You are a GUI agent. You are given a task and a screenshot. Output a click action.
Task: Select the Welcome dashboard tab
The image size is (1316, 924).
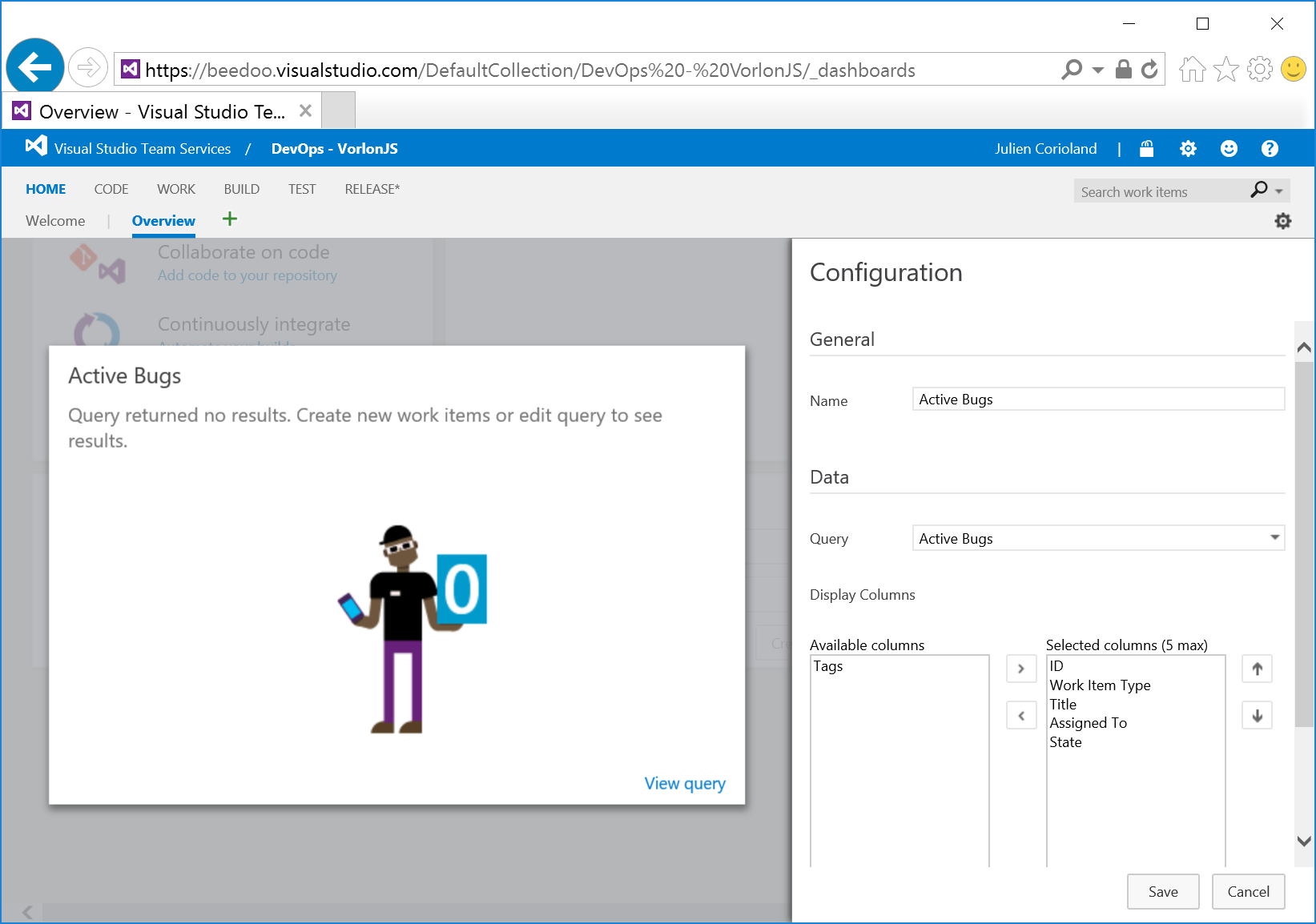(x=54, y=220)
